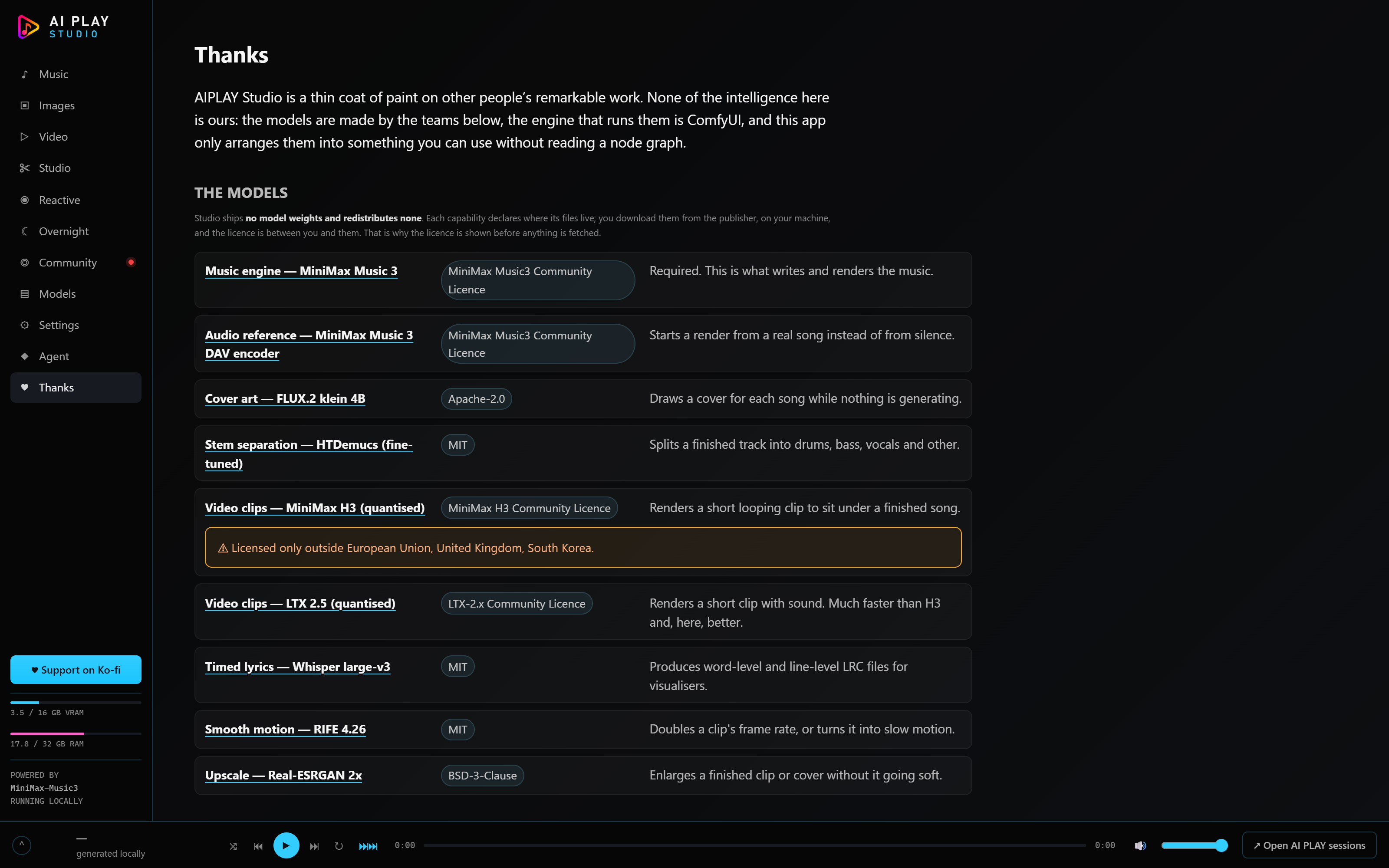Click Audio reference's MiniMax Music3 Community Licence pill

[x=538, y=343]
